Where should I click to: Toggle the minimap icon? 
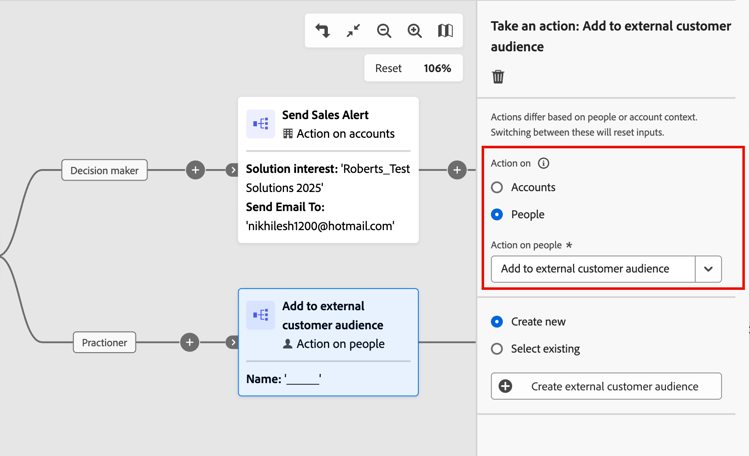click(445, 31)
